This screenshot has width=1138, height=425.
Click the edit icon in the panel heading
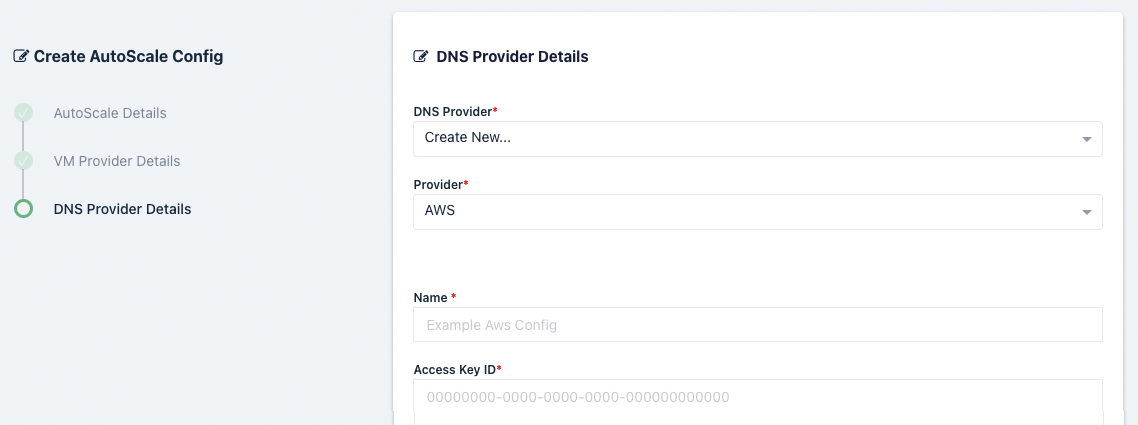(421, 57)
